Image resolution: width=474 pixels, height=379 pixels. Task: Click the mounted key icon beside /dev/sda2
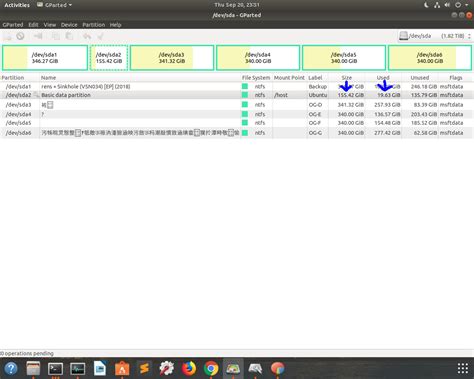36,95
